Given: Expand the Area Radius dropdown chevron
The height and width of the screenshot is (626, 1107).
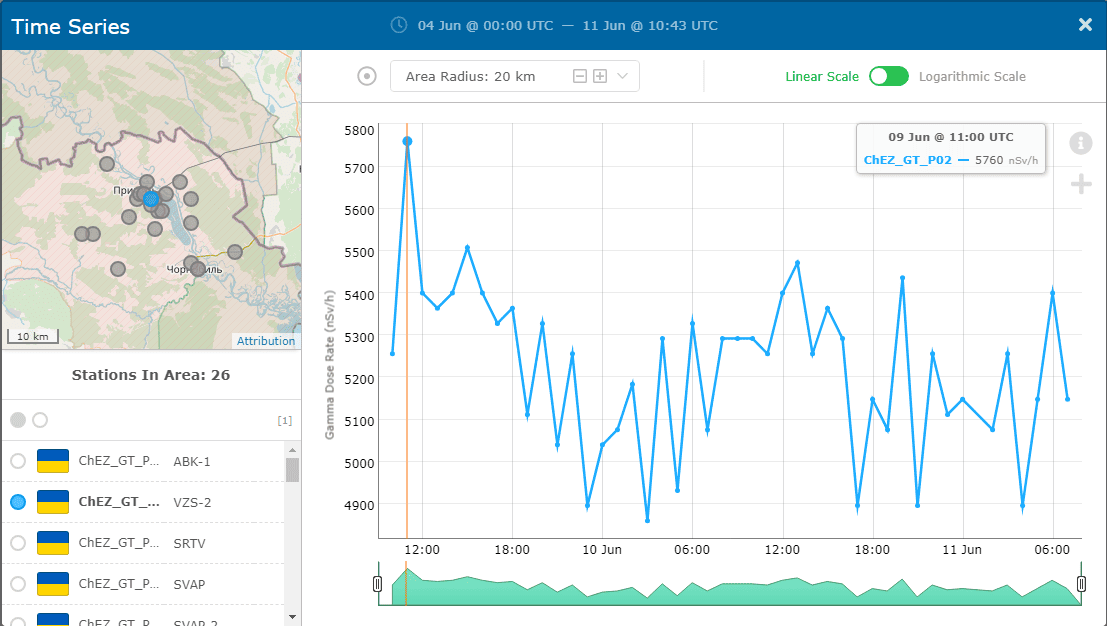Looking at the screenshot, I should click(622, 77).
